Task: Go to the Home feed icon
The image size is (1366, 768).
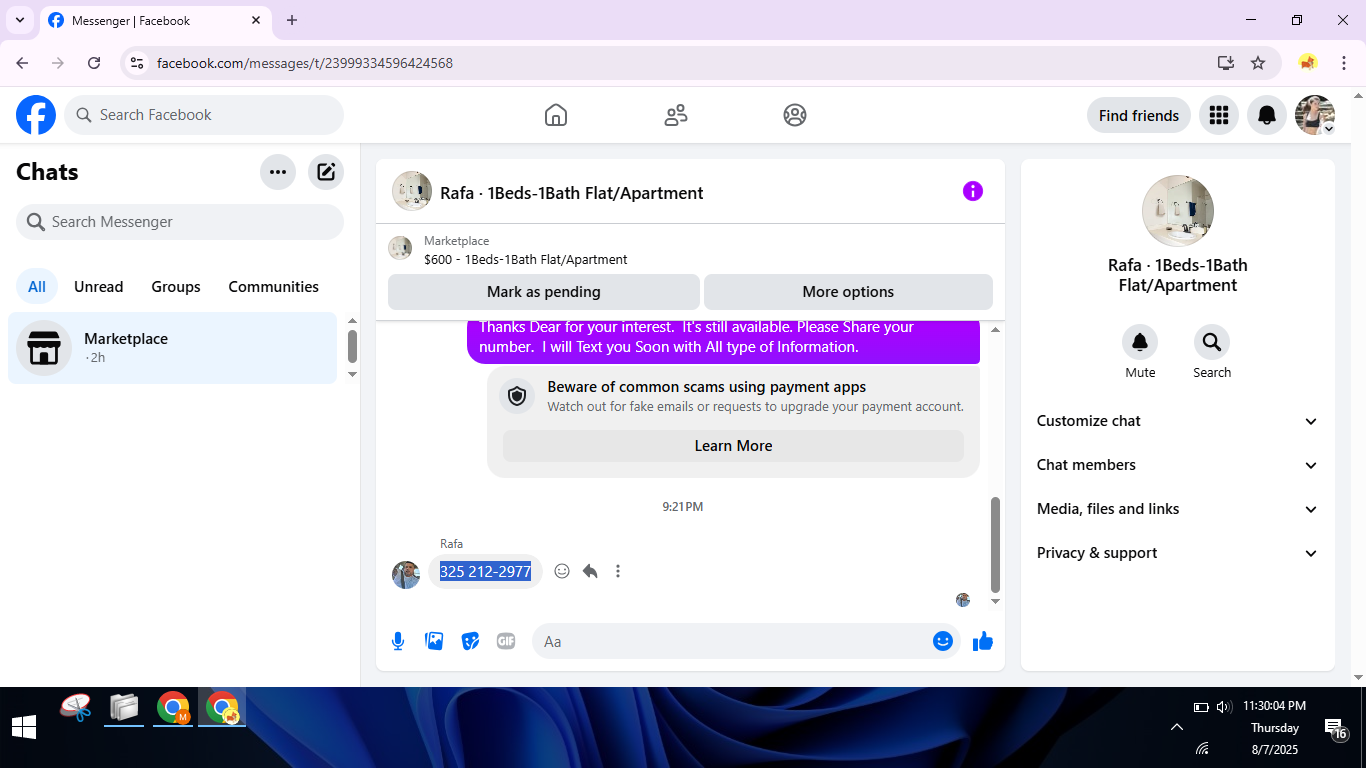Action: [556, 115]
